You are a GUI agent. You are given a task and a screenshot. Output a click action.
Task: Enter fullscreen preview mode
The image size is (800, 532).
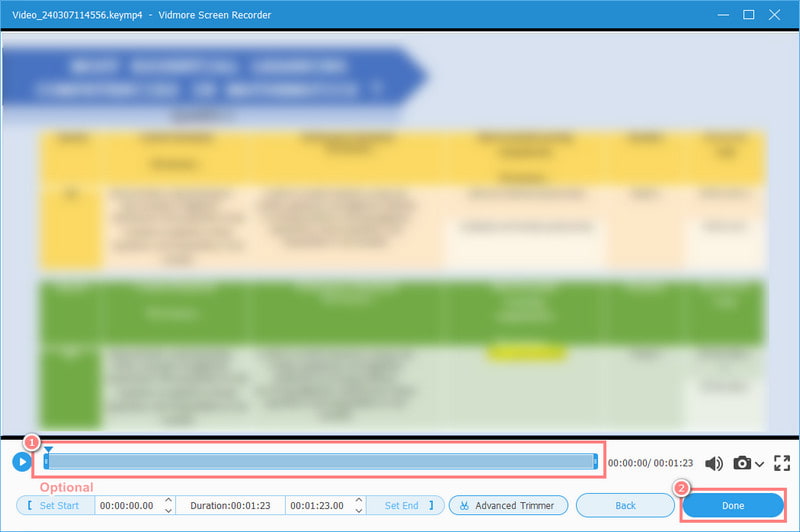782,464
